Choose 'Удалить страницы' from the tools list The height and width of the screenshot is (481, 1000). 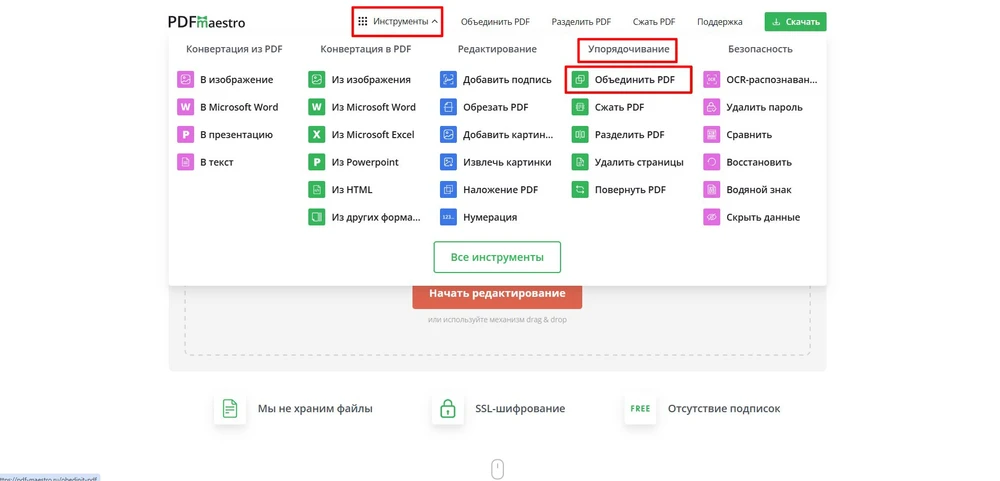click(638, 162)
